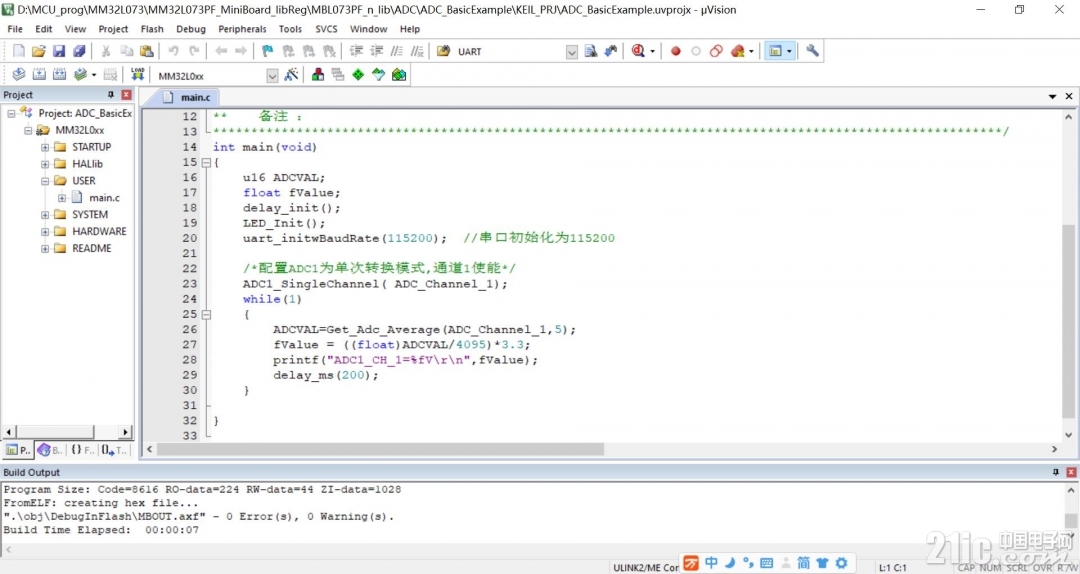The height and width of the screenshot is (574, 1080).
Task: Start the debug session icon
Action: (638, 51)
